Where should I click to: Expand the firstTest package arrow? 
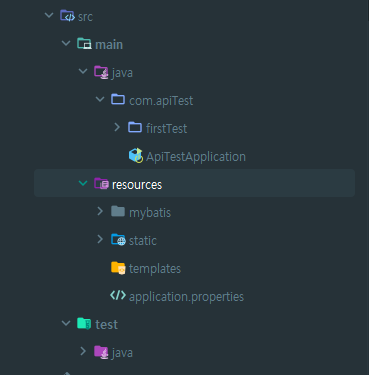pyautogui.click(x=117, y=127)
